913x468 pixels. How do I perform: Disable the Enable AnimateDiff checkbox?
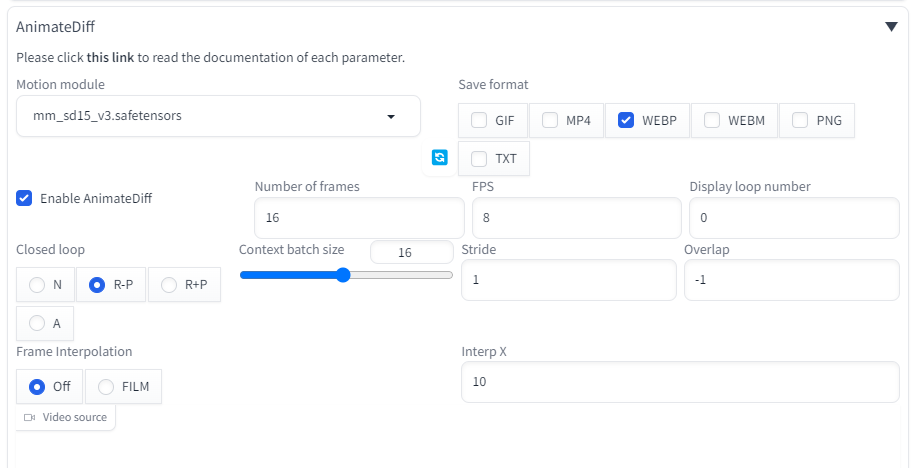click(x=24, y=198)
